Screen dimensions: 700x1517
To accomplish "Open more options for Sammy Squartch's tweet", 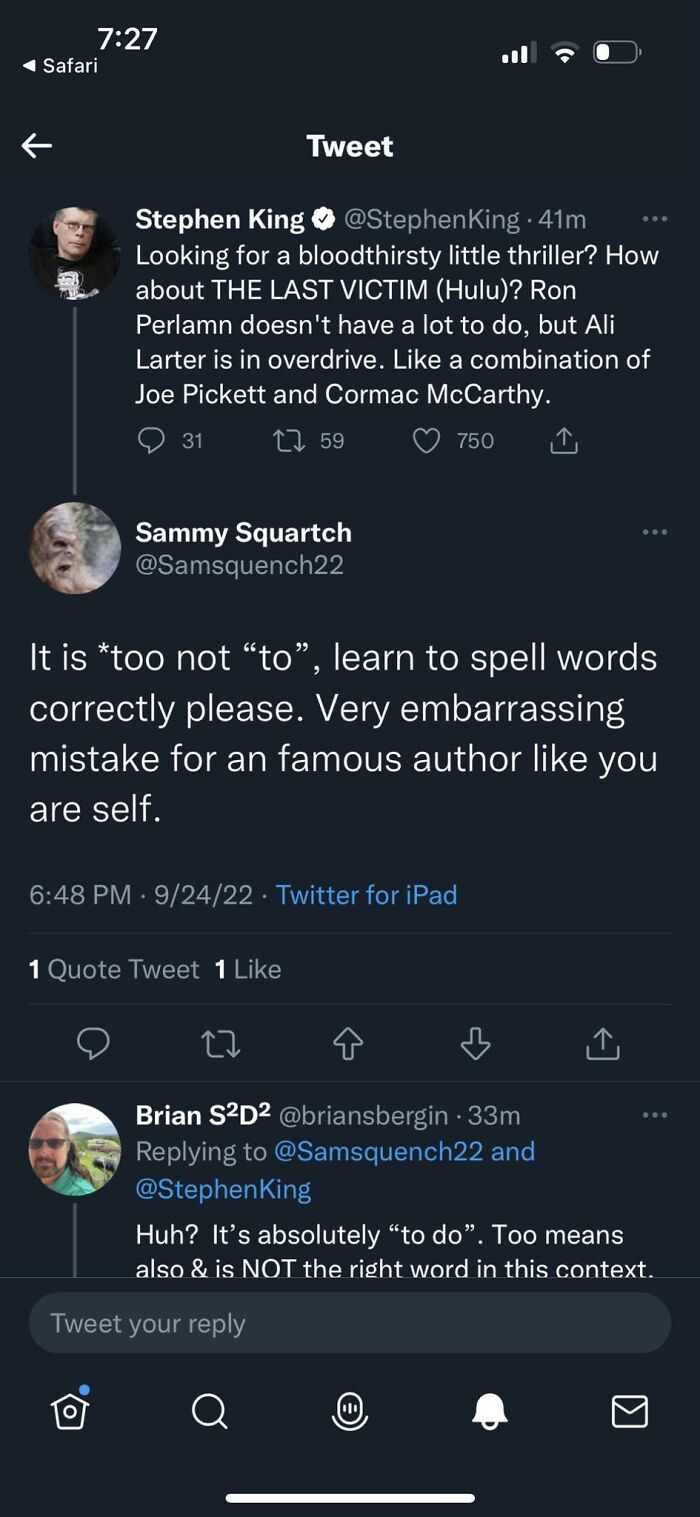I will (x=654, y=532).
